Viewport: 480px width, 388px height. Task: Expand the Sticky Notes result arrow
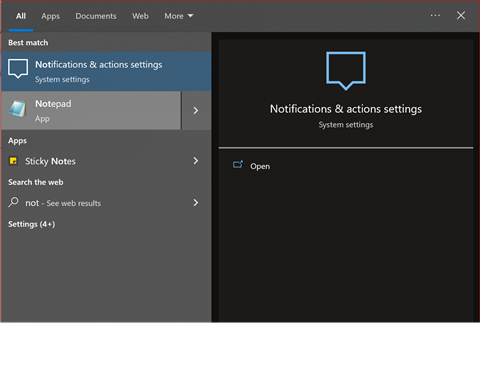coord(196,161)
